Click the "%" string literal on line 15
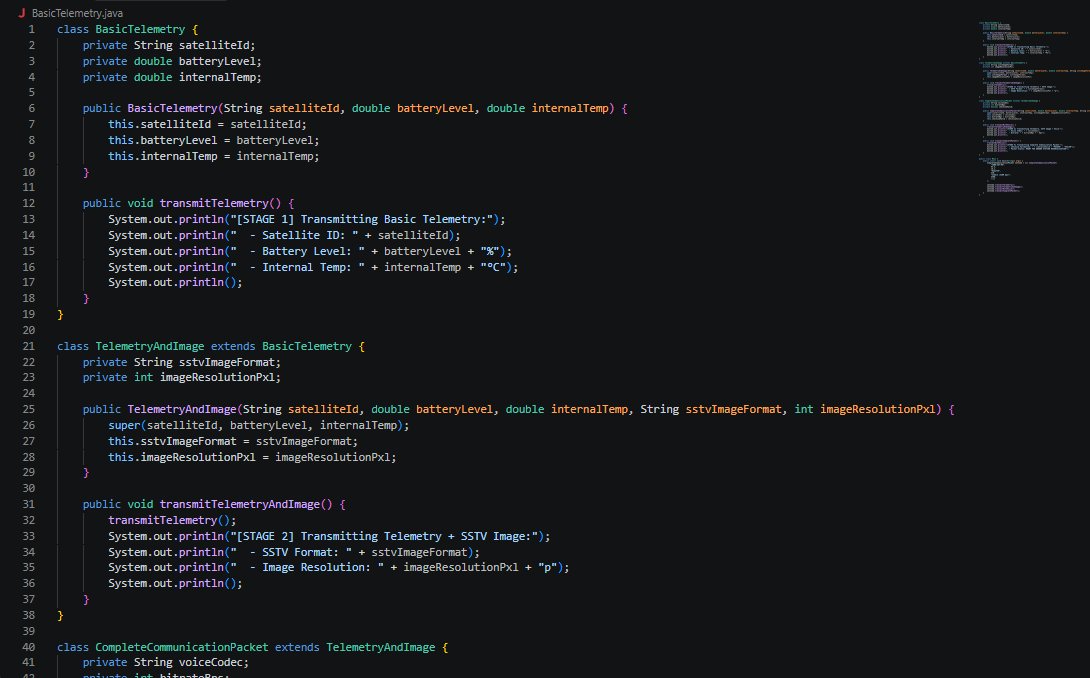The image size is (1090, 678). [x=490, y=251]
